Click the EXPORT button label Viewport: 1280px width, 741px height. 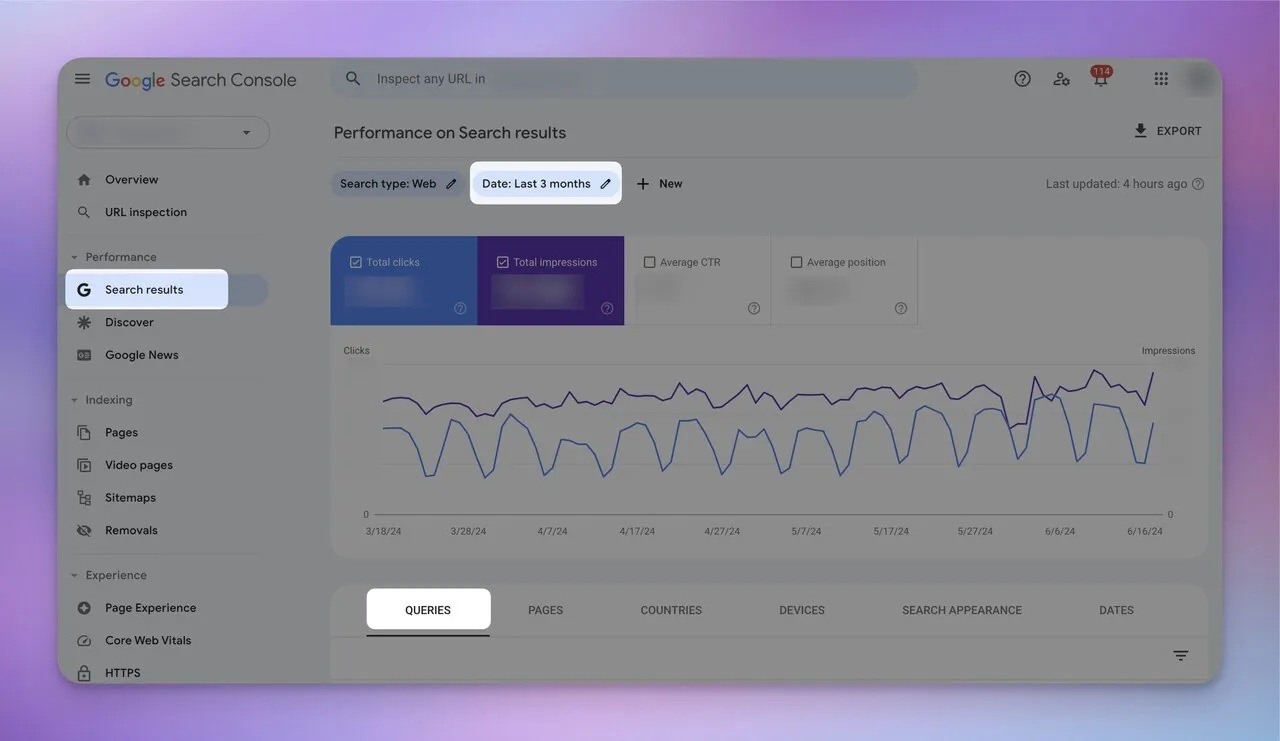(1179, 131)
